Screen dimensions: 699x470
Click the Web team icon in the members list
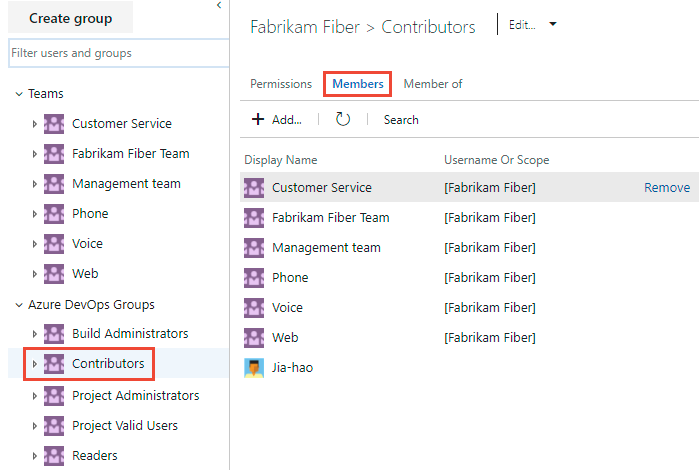pyautogui.click(x=254, y=337)
